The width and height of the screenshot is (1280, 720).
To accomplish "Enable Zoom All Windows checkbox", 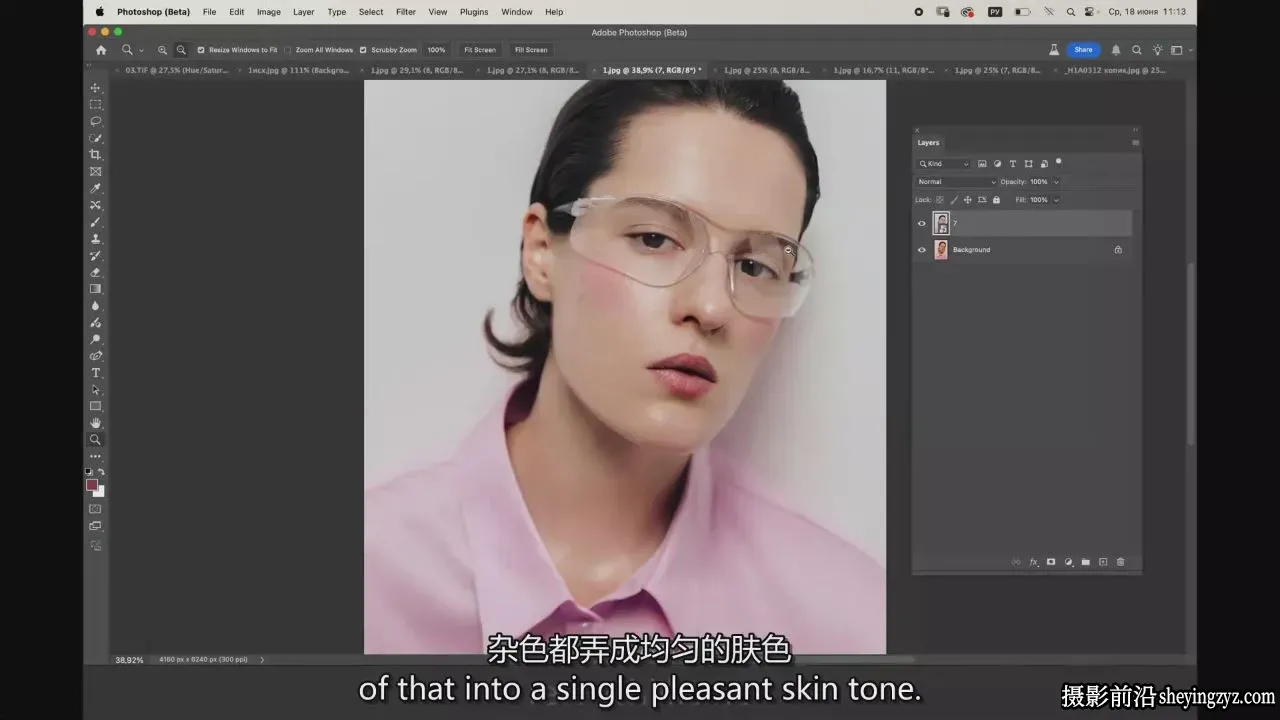I will [x=288, y=50].
